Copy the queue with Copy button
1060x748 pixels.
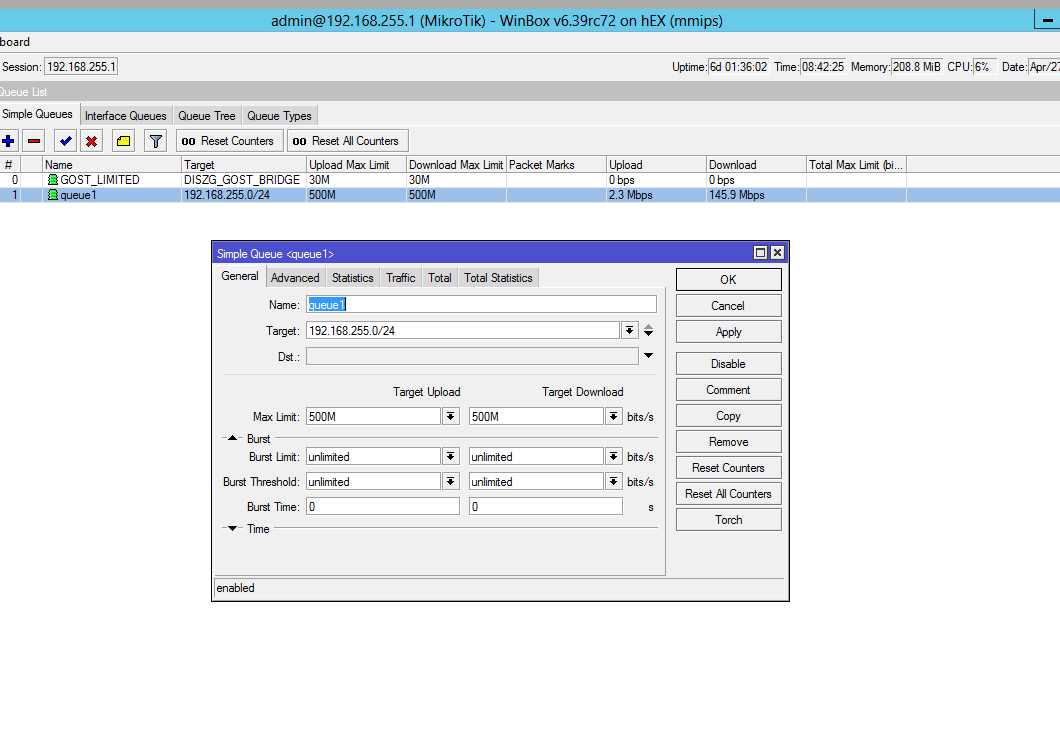click(x=728, y=415)
